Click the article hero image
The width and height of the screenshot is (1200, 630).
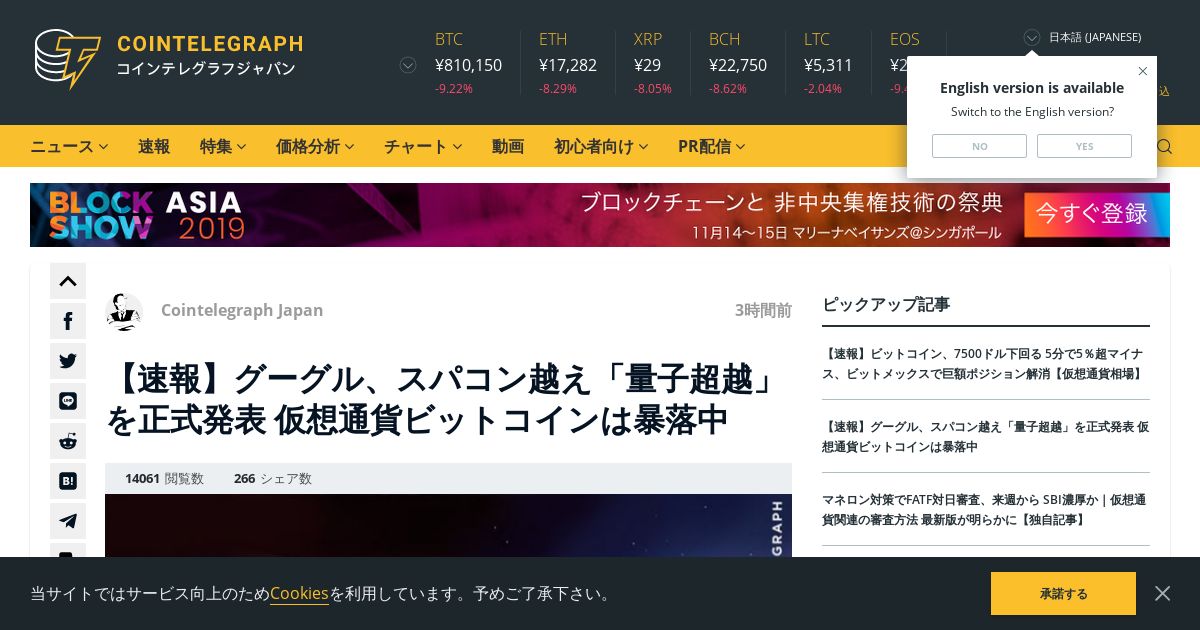tap(448, 525)
